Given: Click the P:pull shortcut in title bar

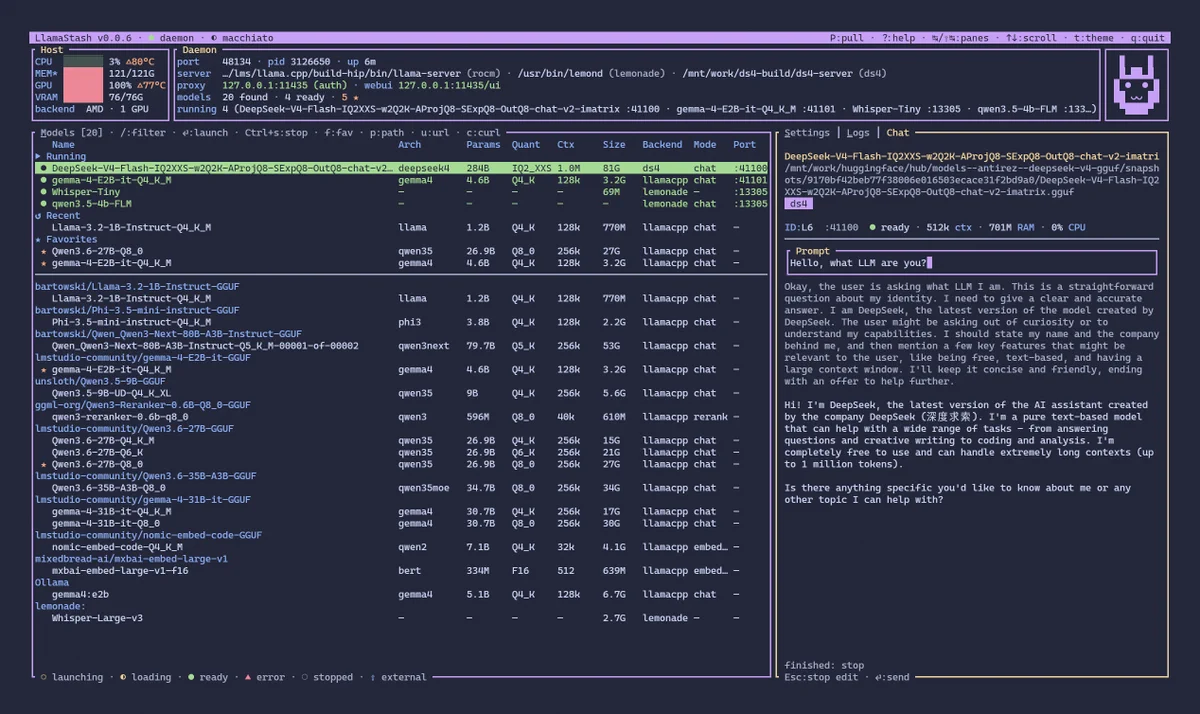Looking at the screenshot, I should point(847,38).
